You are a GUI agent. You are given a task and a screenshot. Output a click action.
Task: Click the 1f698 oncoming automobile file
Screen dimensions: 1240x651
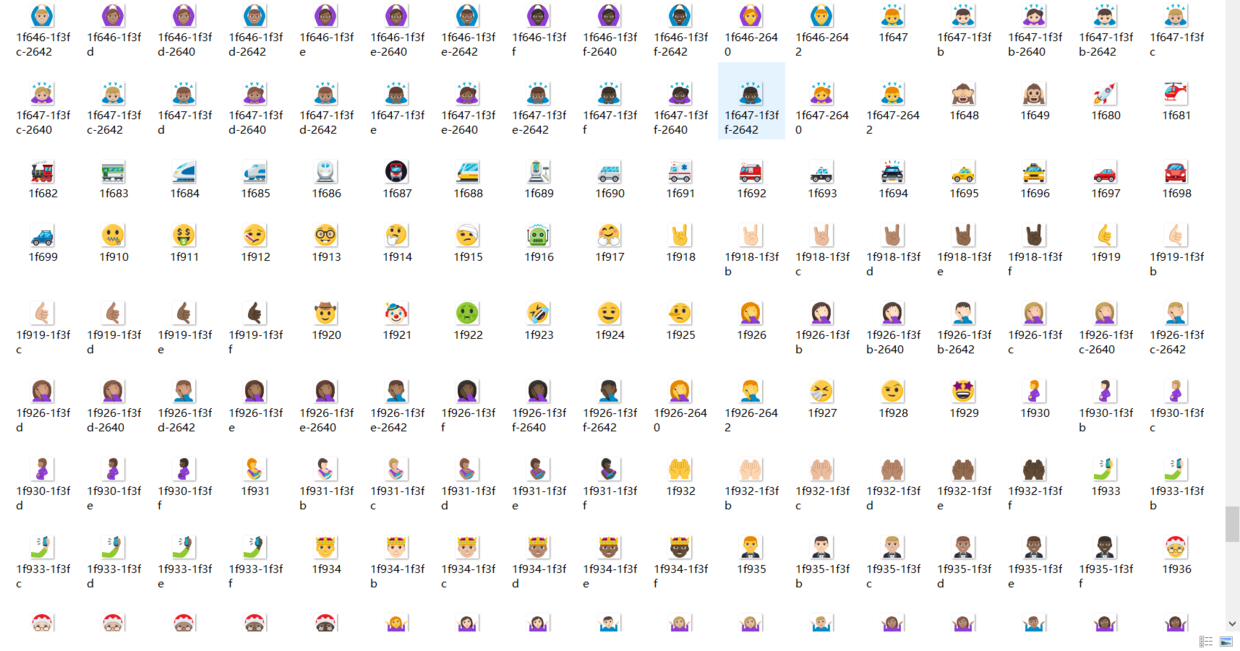tap(1176, 180)
